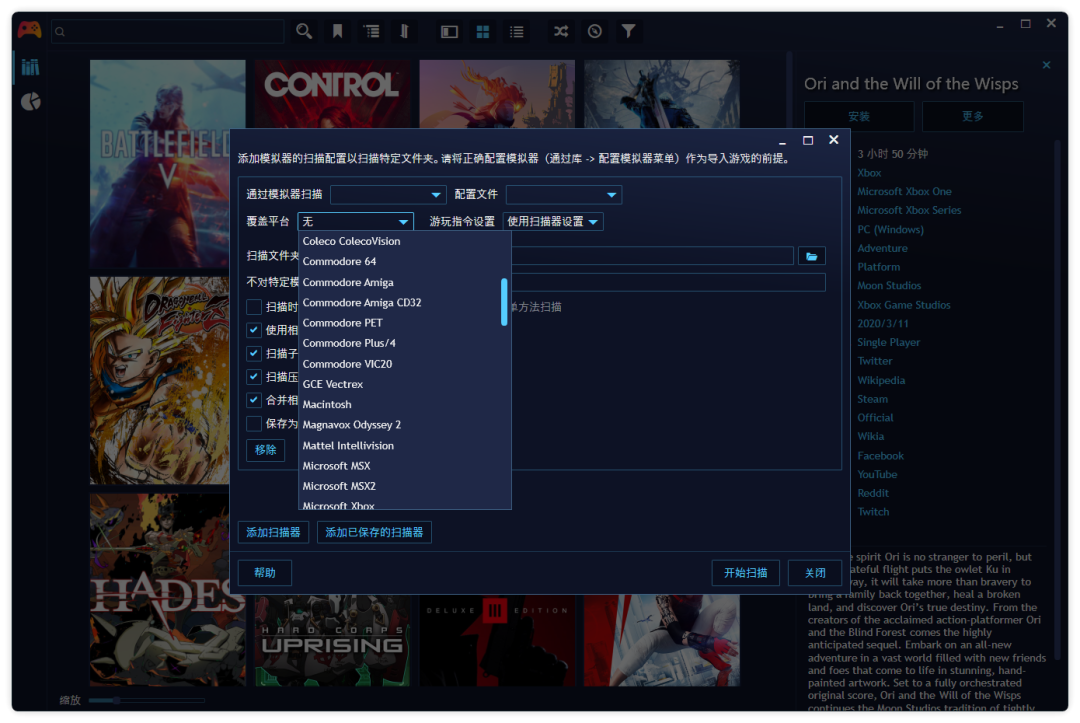The height and width of the screenshot is (723, 1080).
Task: Click the search magnifier icon
Action: 304,31
